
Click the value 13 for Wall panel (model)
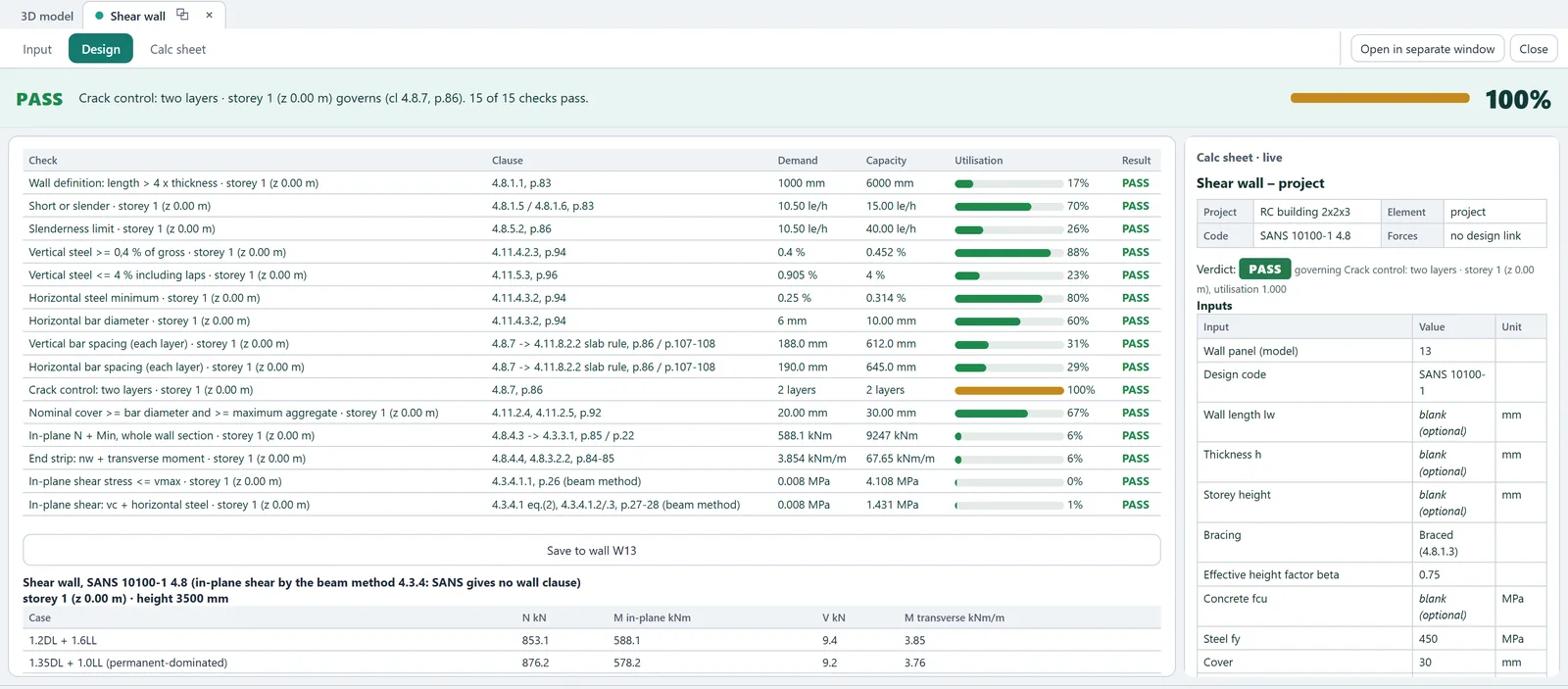point(1452,351)
